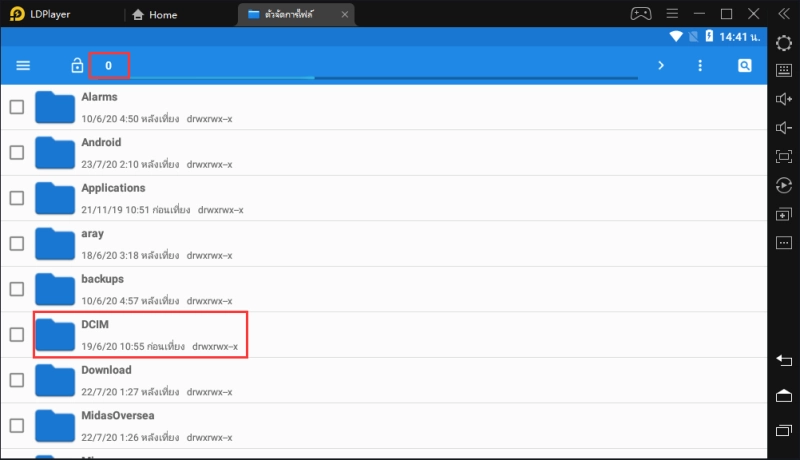Viewport: 800px width, 460px height.
Task: Select the storage '0' path segment
Action: tap(108, 66)
